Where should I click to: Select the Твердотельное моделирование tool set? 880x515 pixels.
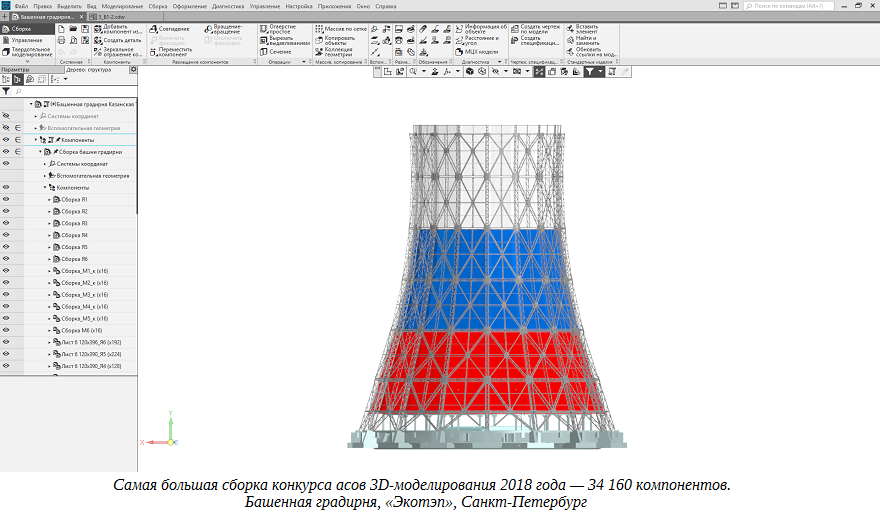(x=26, y=52)
